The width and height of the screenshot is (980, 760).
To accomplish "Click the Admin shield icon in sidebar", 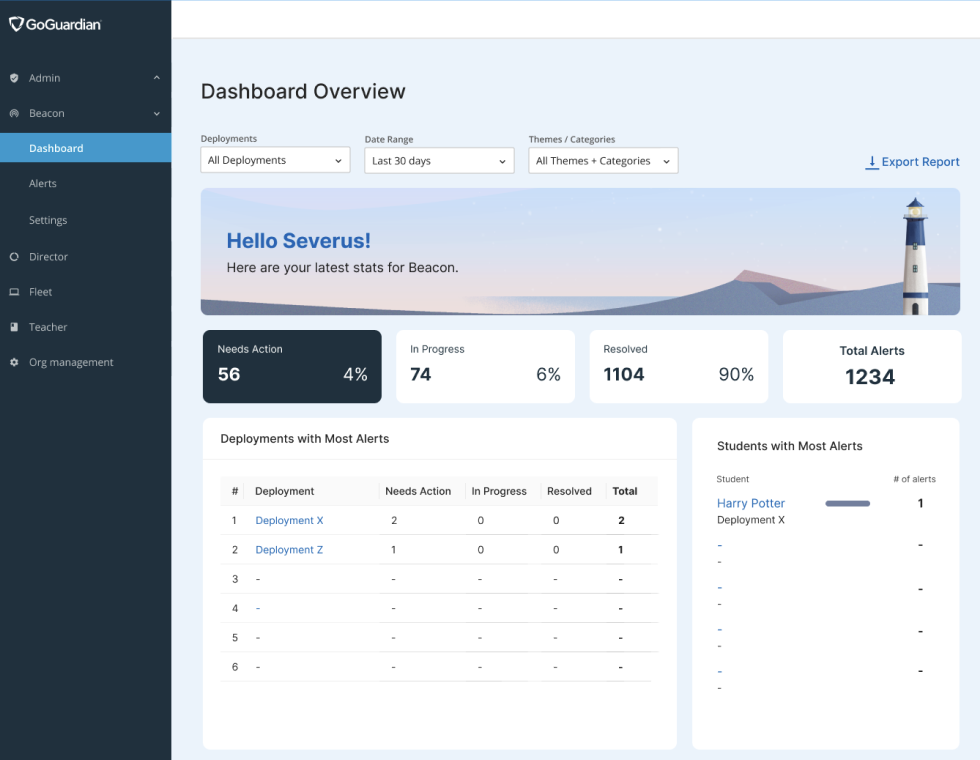I will pyautogui.click(x=14, y=78).
